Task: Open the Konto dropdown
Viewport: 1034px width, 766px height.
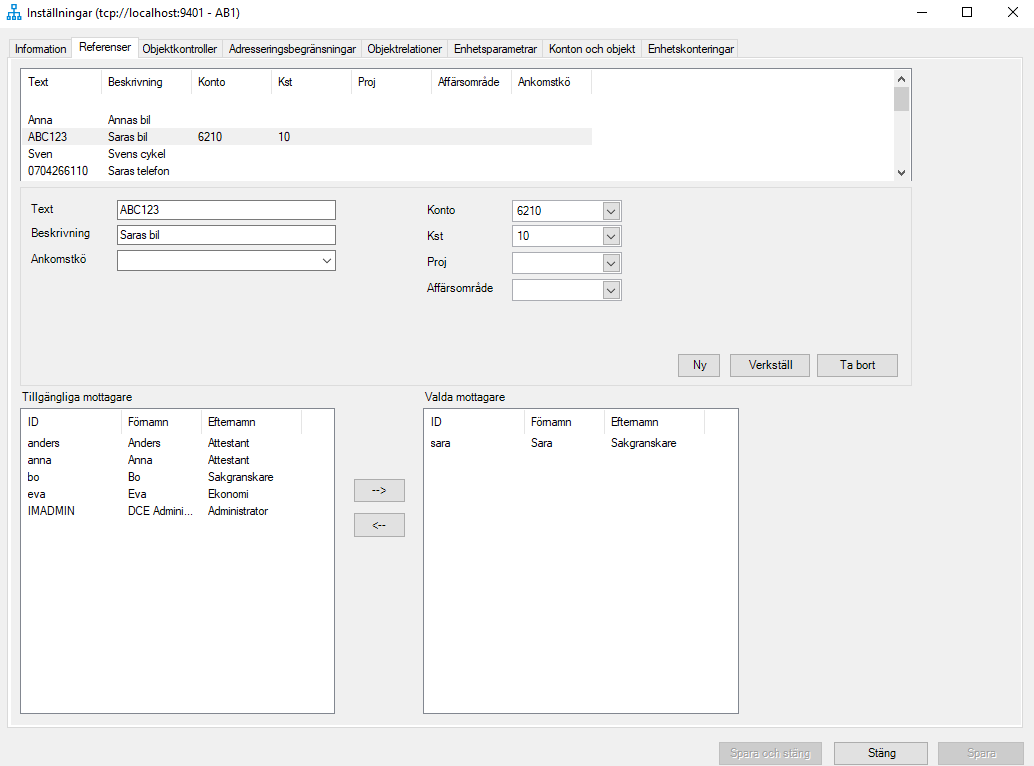Action: pyautogui.click(x=610, y=210)
